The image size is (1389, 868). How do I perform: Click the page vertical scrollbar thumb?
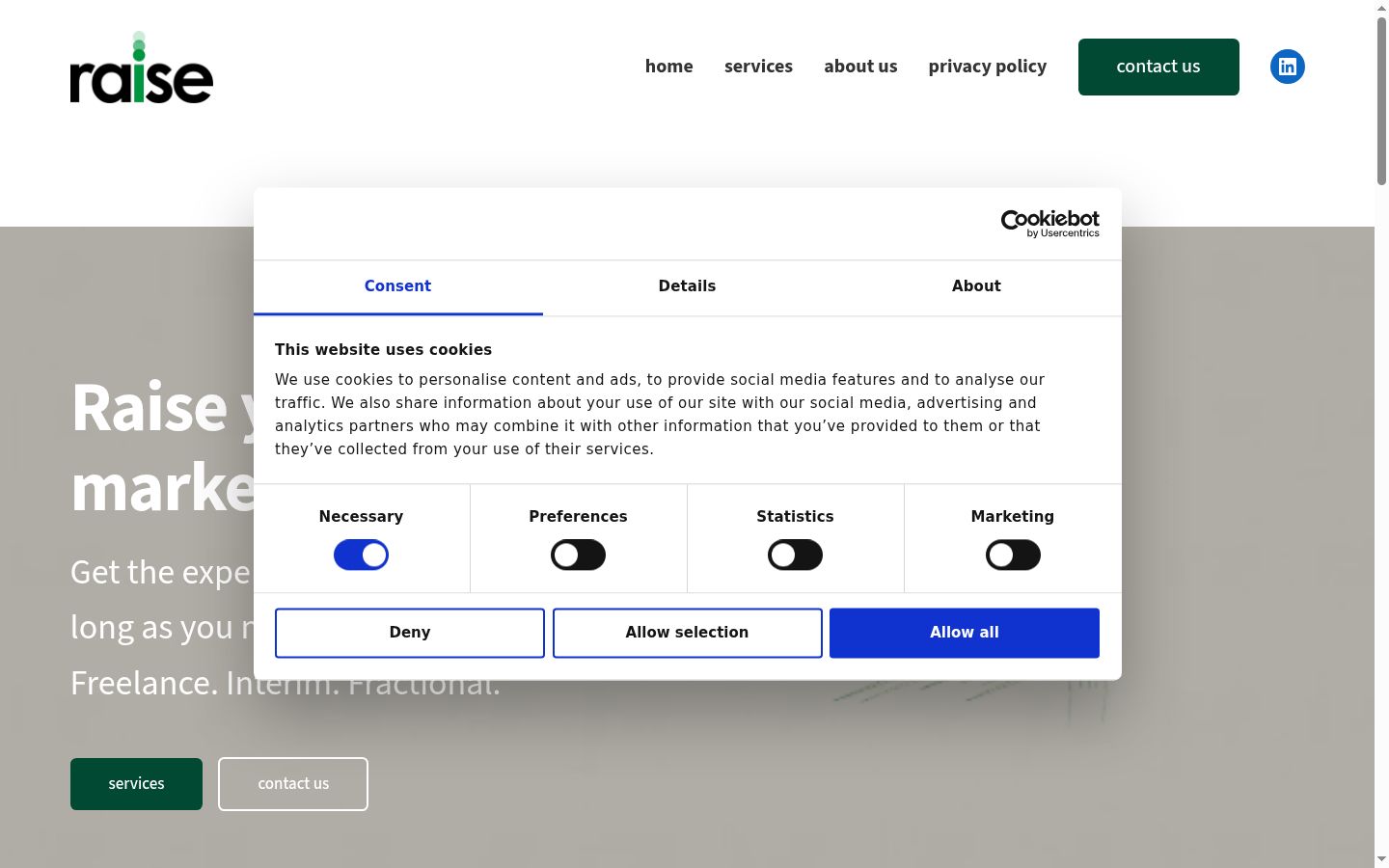(x=1381, y=101)
